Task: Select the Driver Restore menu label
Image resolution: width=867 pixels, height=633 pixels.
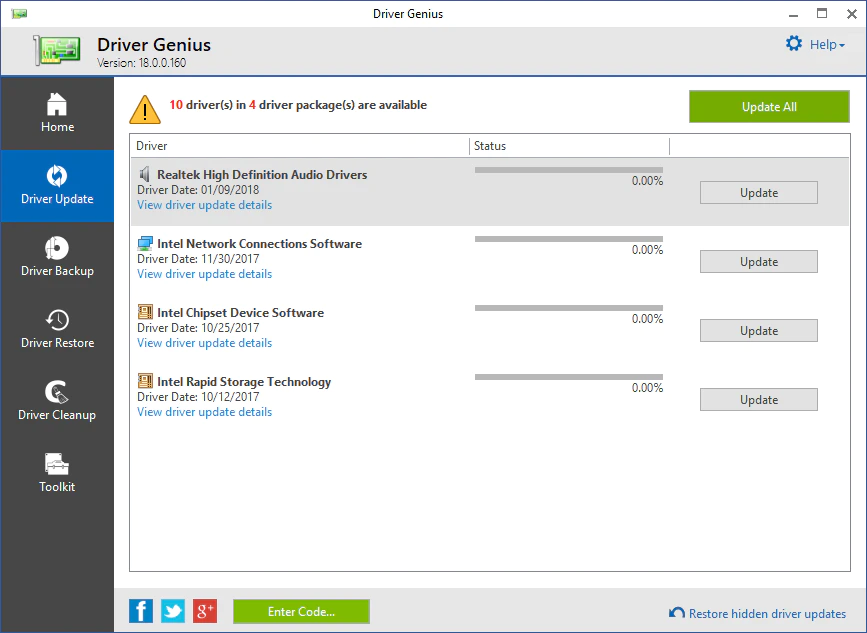Action: [x=58, y=343]
